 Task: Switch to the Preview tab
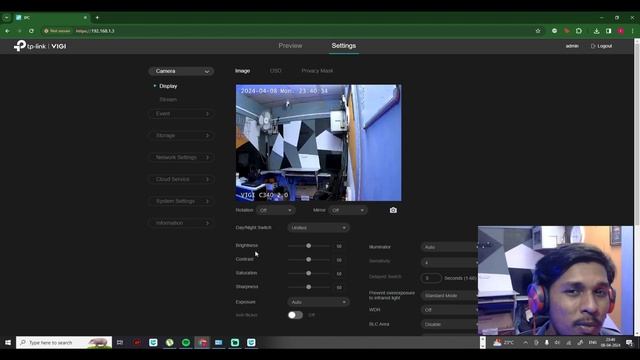[x=290, y=46]
